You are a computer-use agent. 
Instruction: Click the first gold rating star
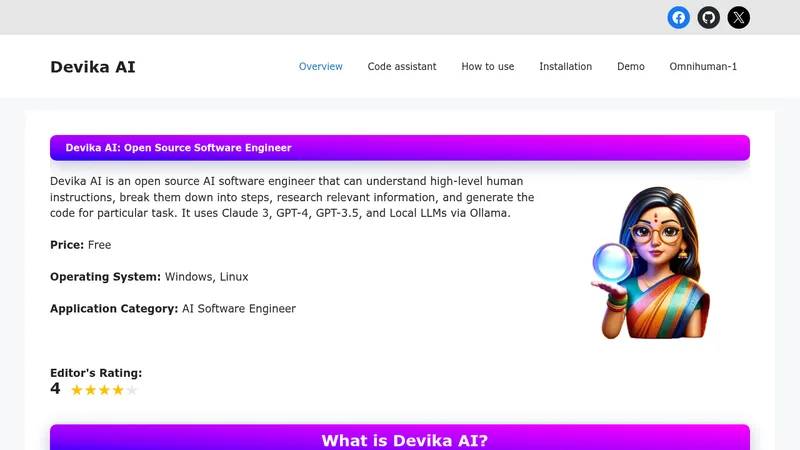77,390
